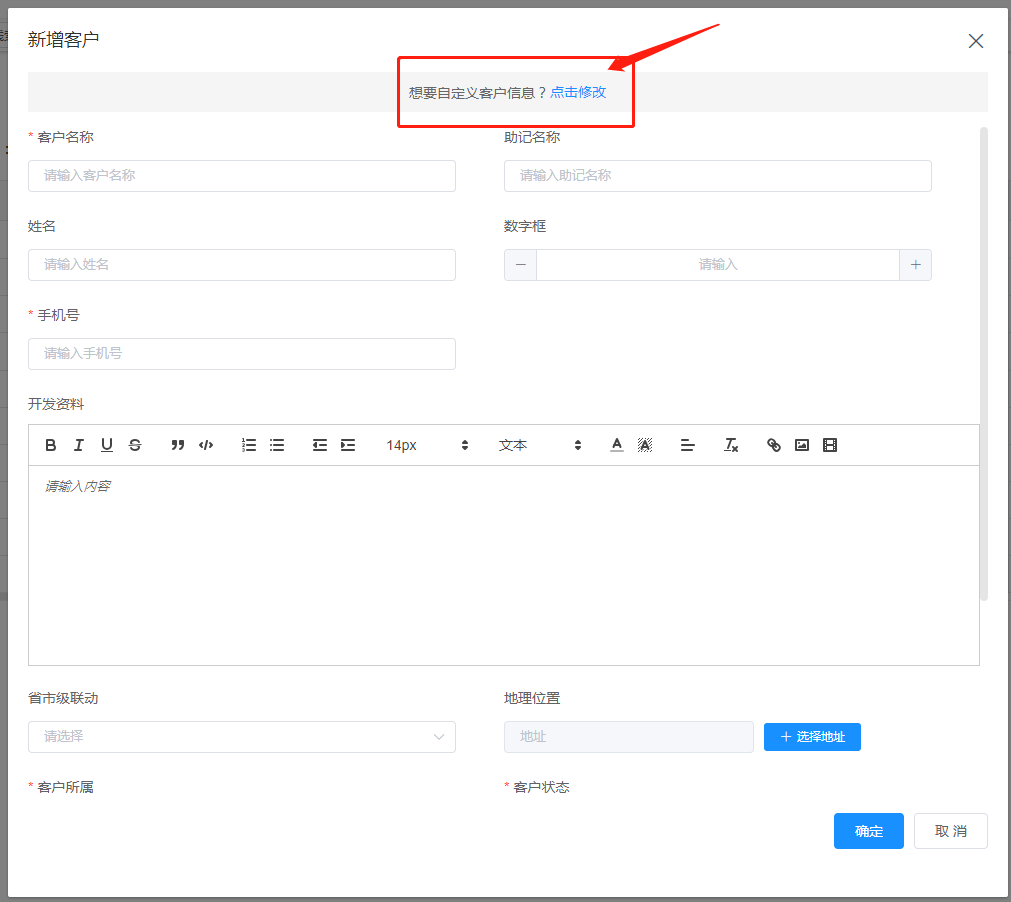Screen dimensions: 1011x902
Task: Apply italic formatting in the toolbar
Action: coord(79,445)
